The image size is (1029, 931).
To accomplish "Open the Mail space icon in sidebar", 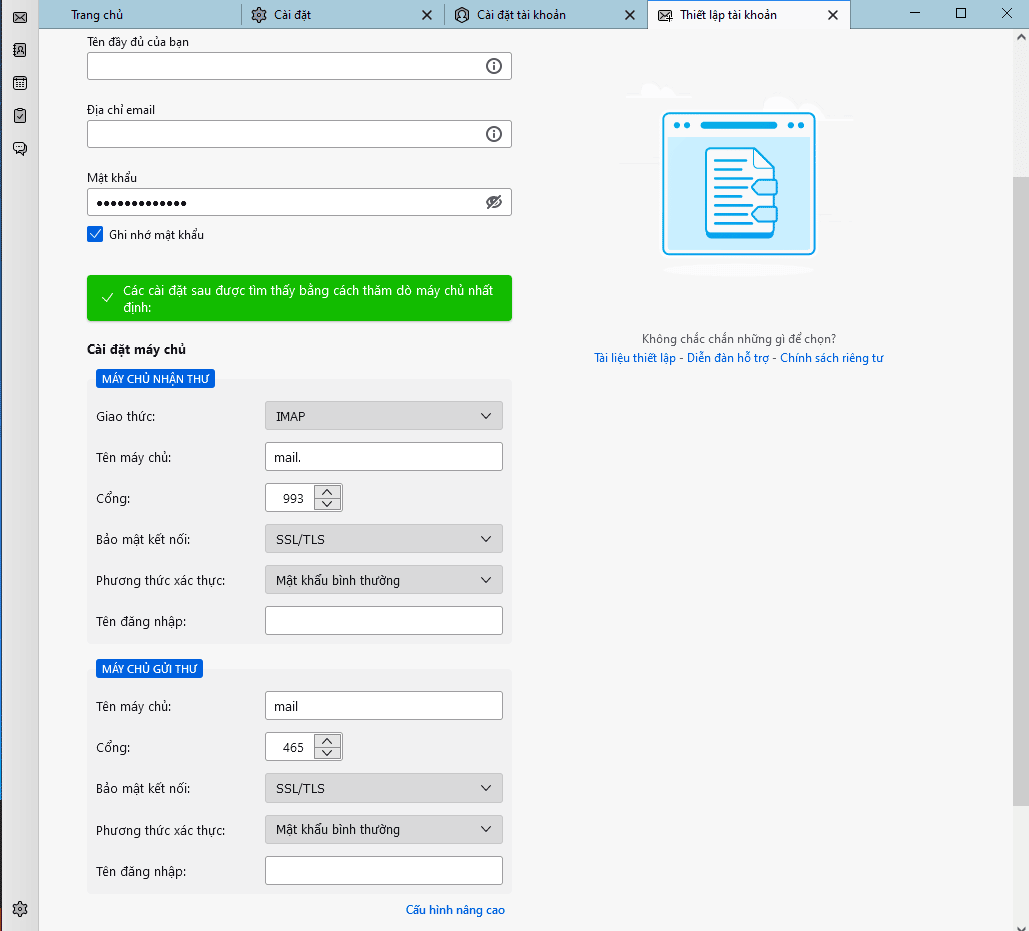I will coord(19,17).
